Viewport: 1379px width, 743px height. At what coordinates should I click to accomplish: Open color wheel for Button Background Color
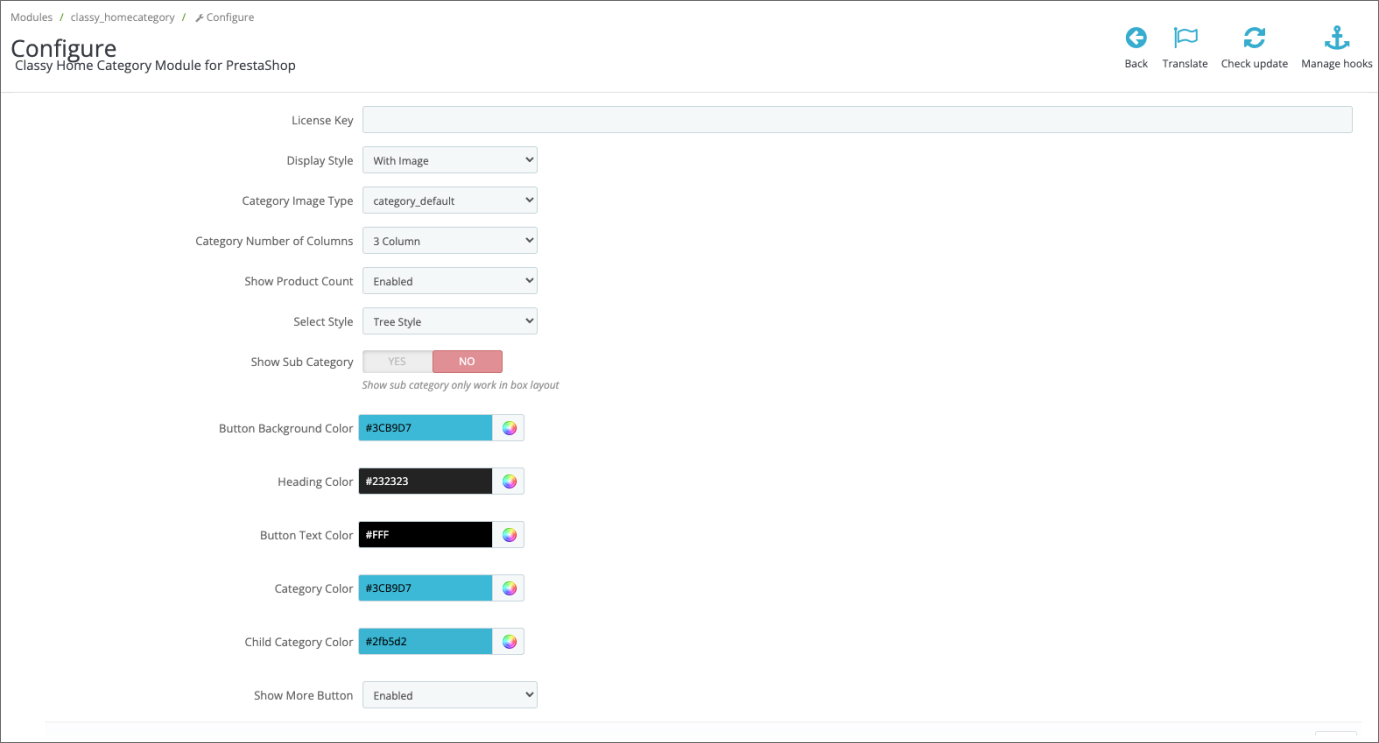[509, 428]
